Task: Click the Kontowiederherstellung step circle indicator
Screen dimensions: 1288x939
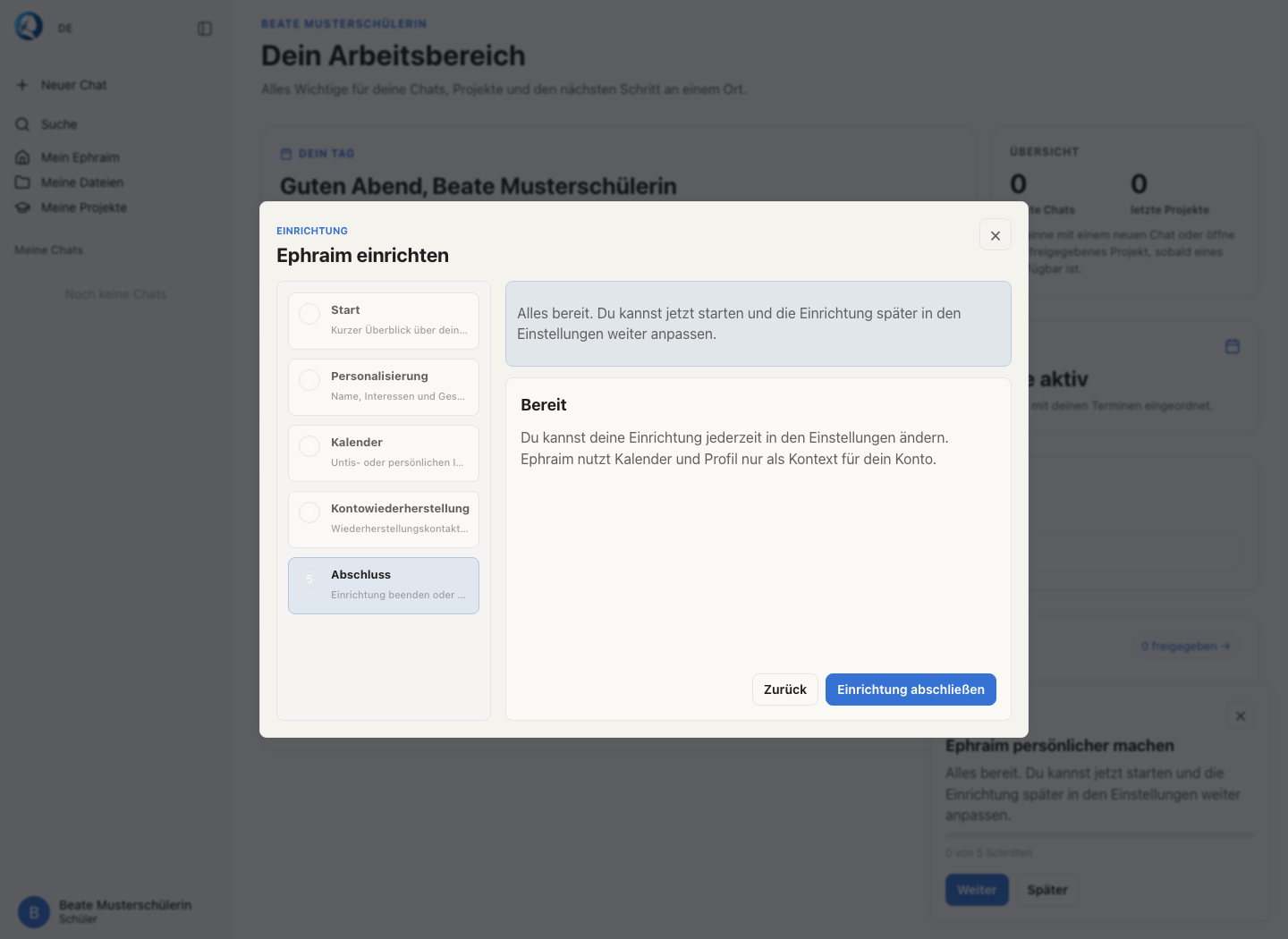Action: click(309, 512)
